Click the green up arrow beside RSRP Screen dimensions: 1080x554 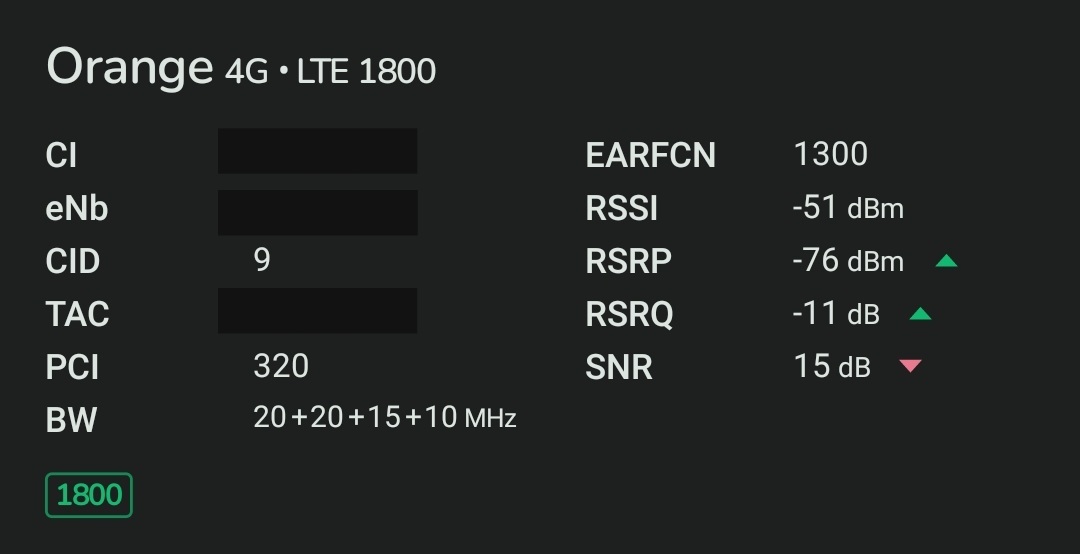click(946, 262)
